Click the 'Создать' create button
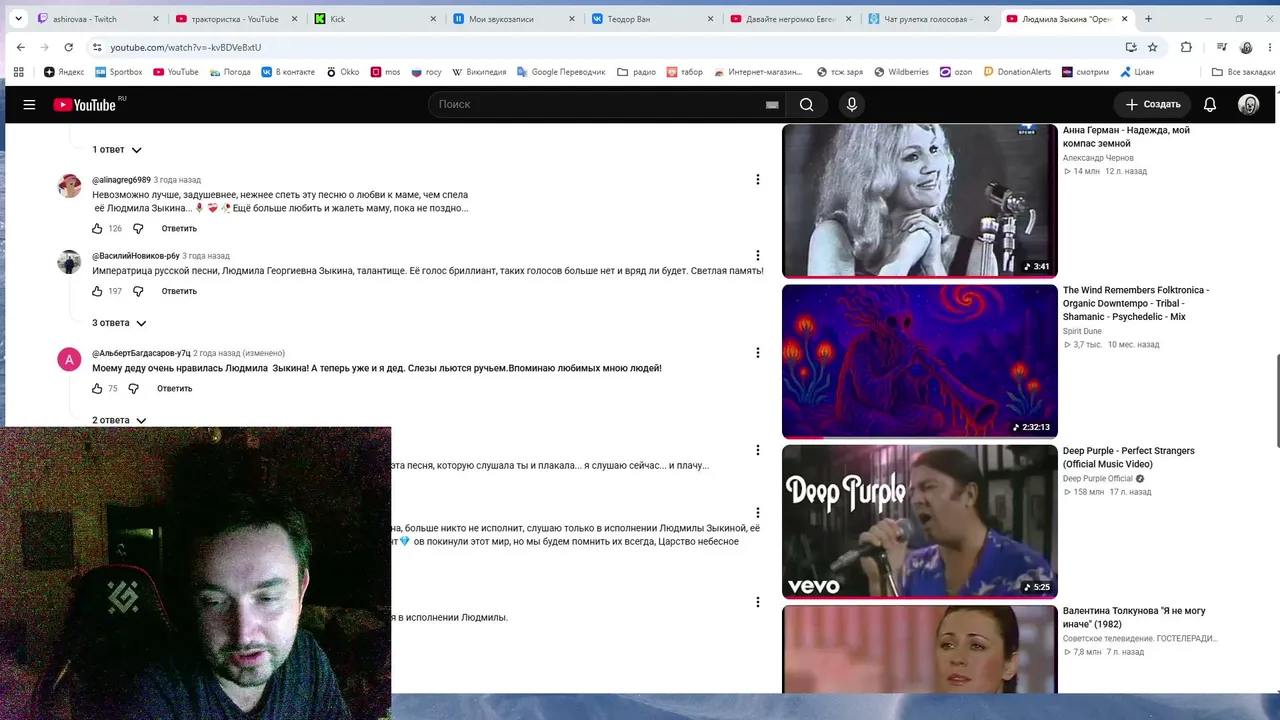The image size is (1280, 720). coord(1152,104)
